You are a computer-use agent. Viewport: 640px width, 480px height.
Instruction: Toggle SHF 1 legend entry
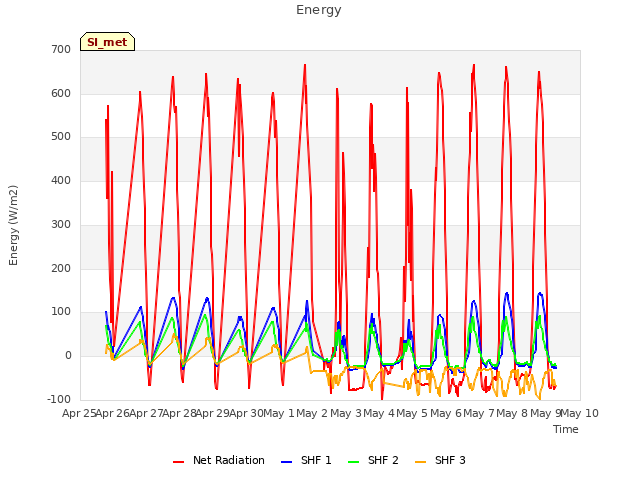click(x=307, y=461)
